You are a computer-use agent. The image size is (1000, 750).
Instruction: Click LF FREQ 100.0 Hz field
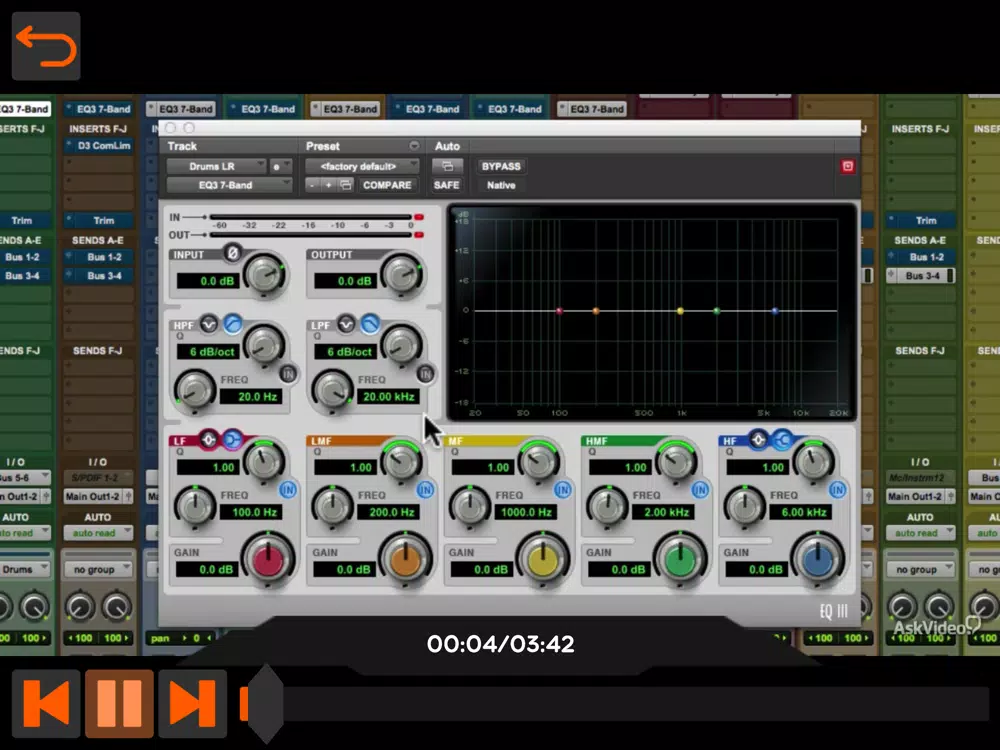(x=252, y=512)
